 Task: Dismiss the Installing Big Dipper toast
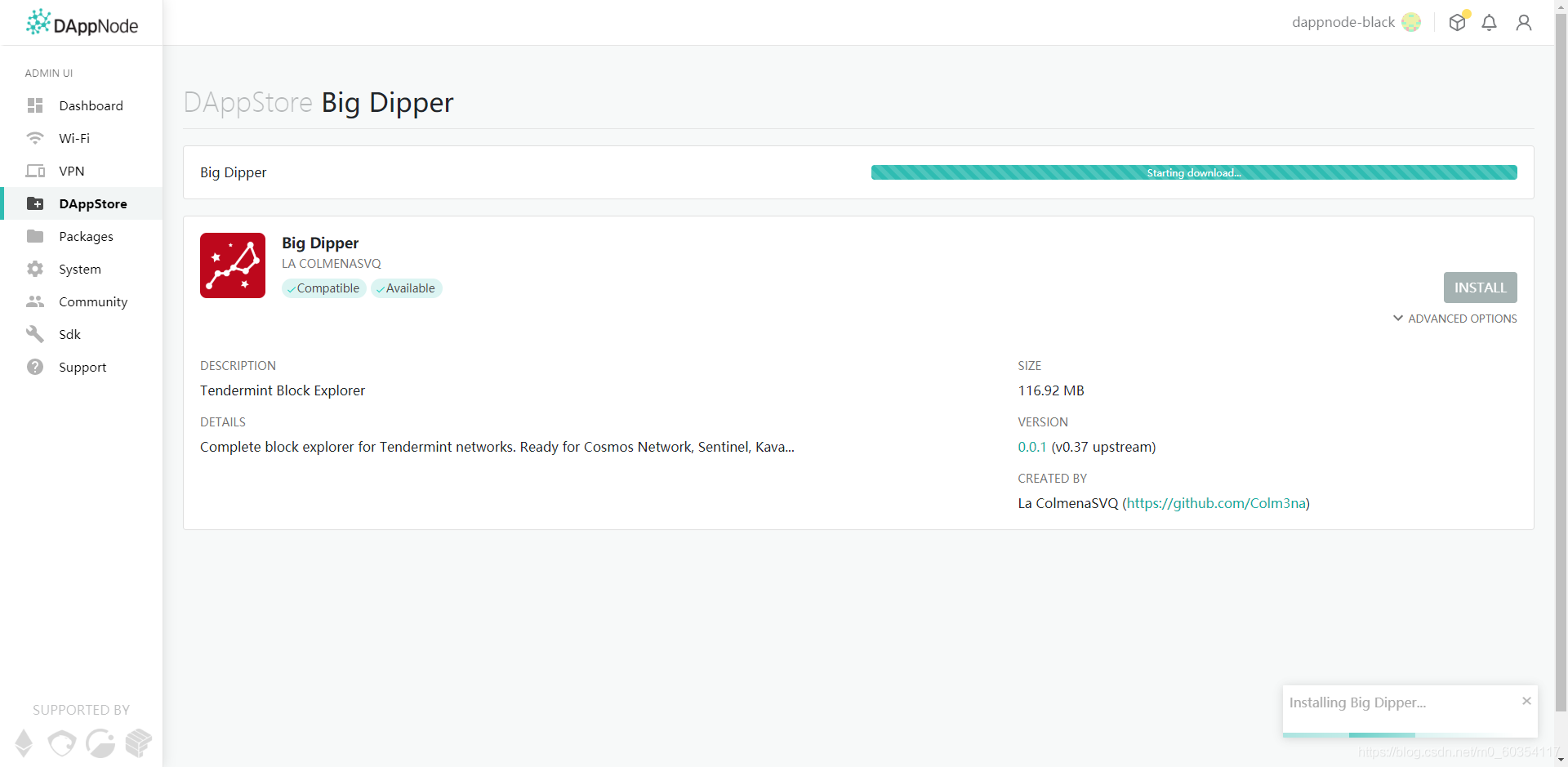[1526, 701]
